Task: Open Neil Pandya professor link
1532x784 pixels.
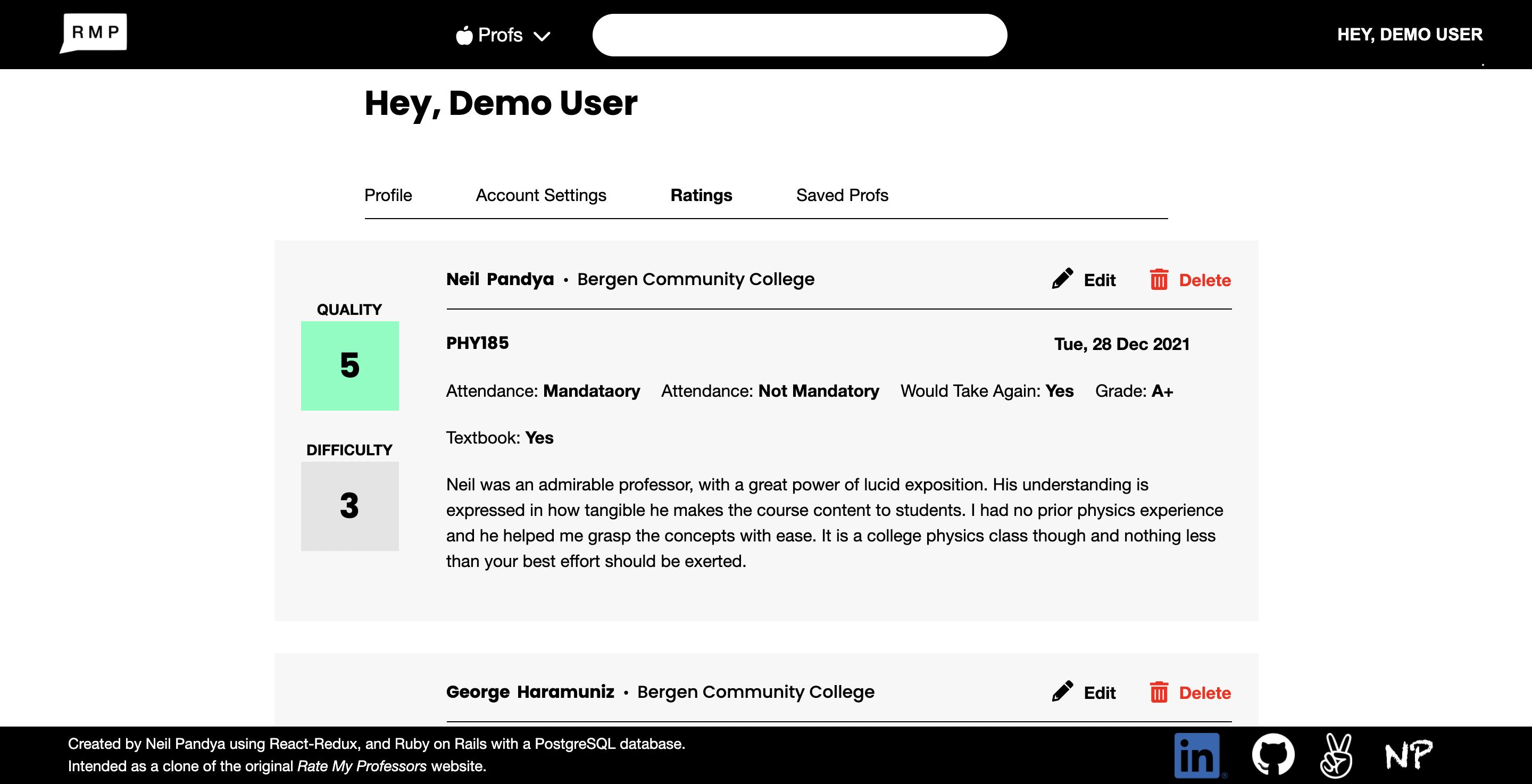Action: pos(499,279)
